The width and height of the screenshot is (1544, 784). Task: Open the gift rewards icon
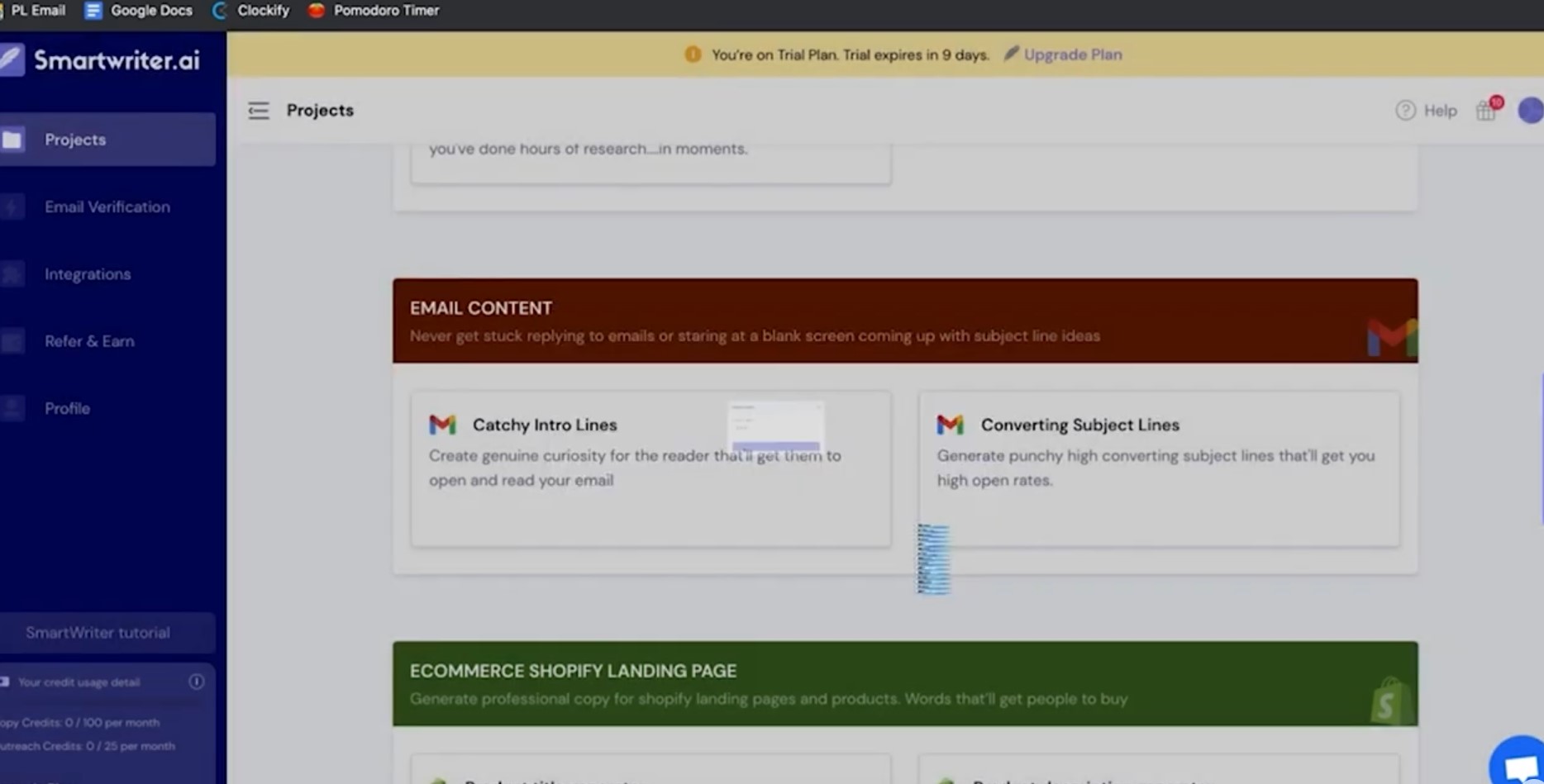click(x=1486, y=111)
